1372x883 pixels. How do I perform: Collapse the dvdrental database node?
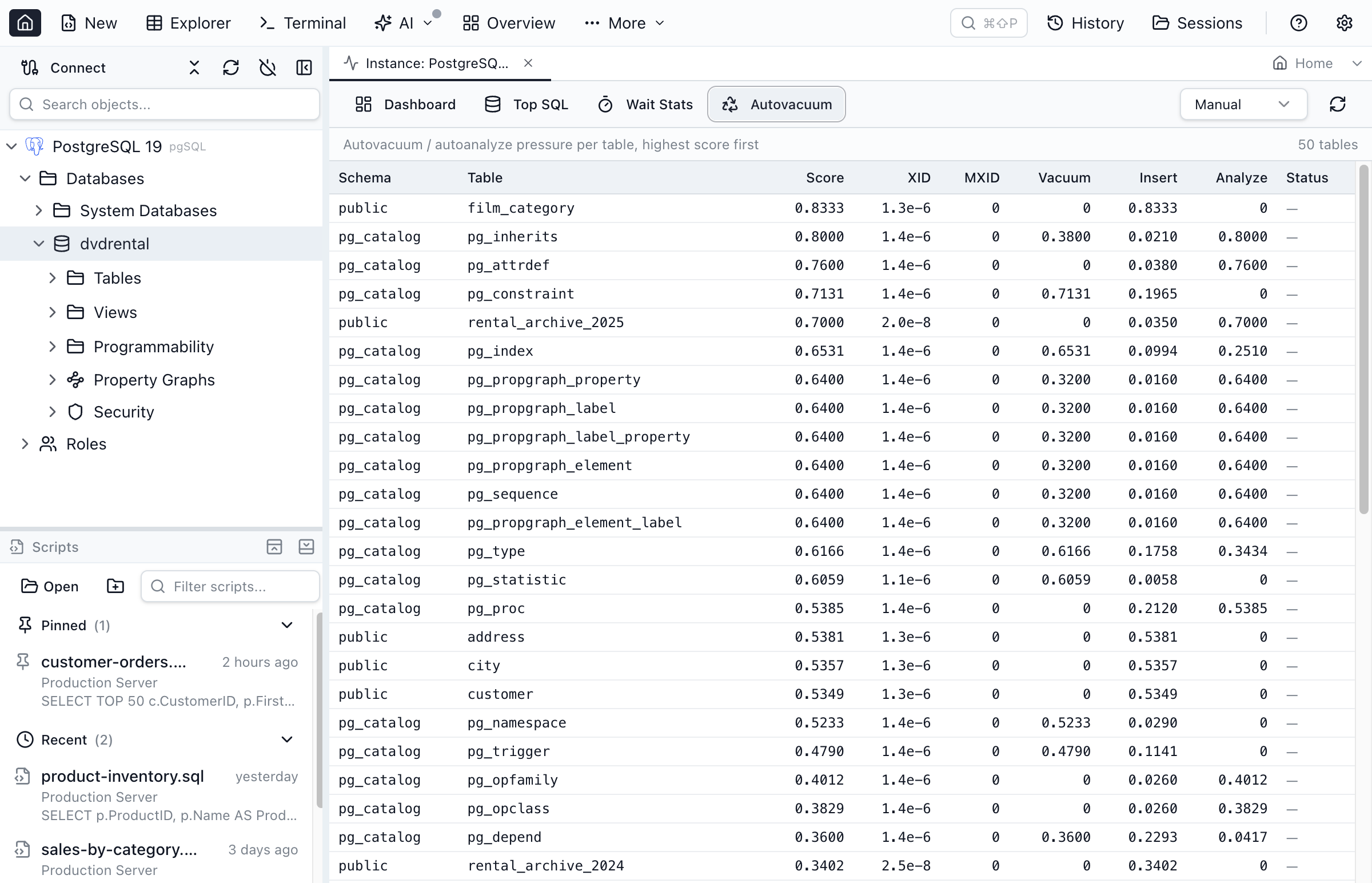39,244
